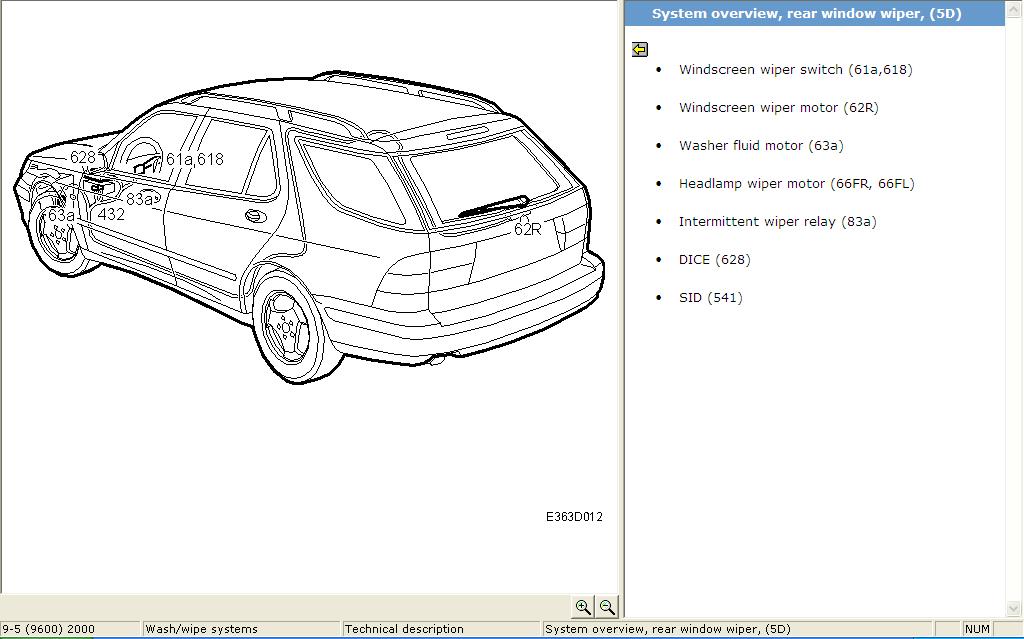This screenshot has width=1024, height=639.
Task: Click the Wash/wipe systems status bar entry
Action: coord(241,629)
